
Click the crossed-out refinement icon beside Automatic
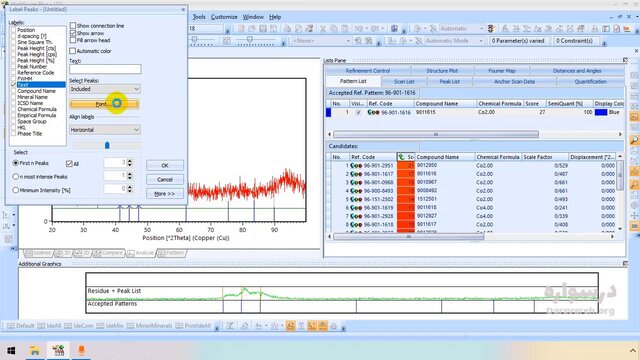(x=433, y=29)
